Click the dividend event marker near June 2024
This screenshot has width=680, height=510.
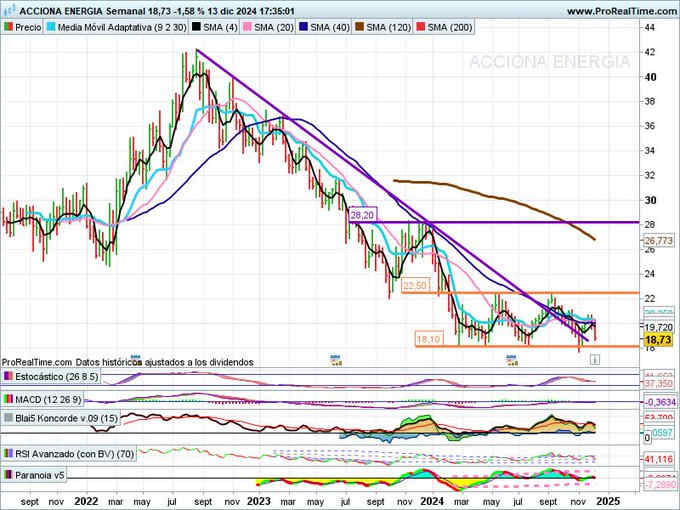[512, 360]
